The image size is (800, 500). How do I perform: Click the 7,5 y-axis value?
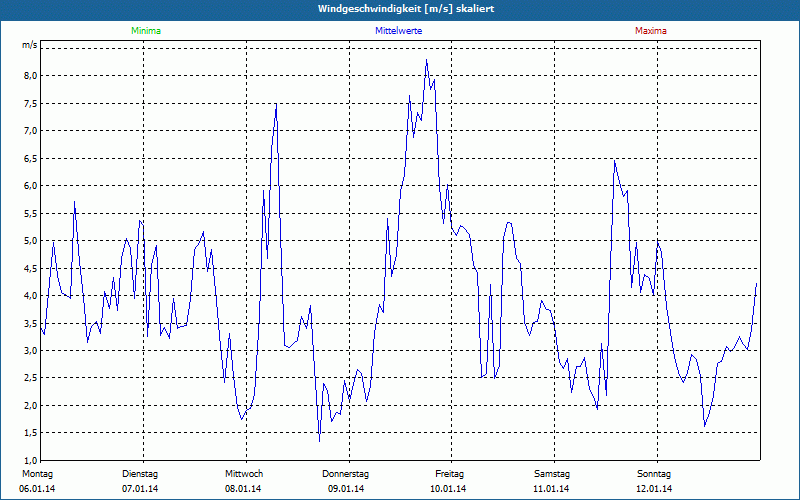[x=31, y=104]
